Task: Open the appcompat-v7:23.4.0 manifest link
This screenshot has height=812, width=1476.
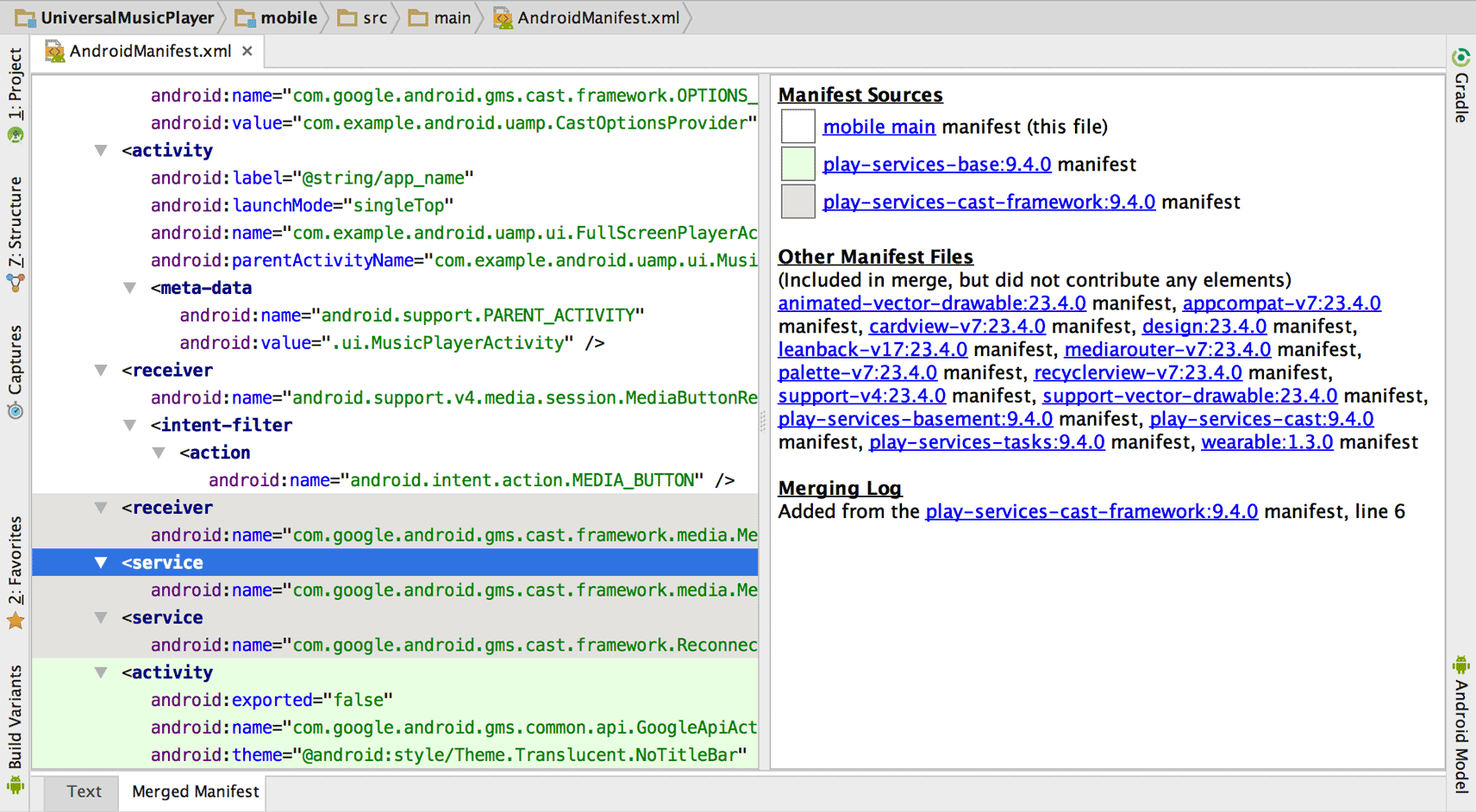Action: pos(1281,303)
